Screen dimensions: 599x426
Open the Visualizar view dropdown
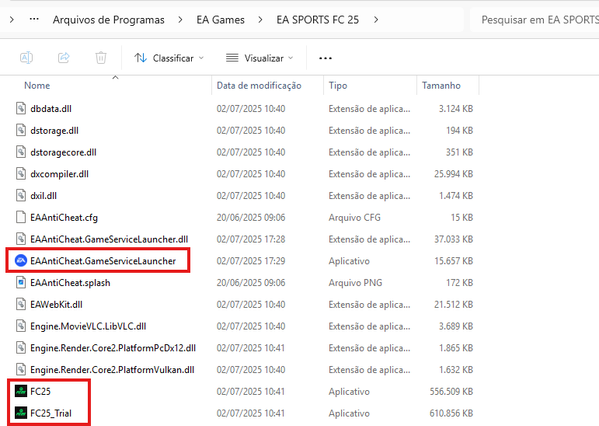point(260,58)
